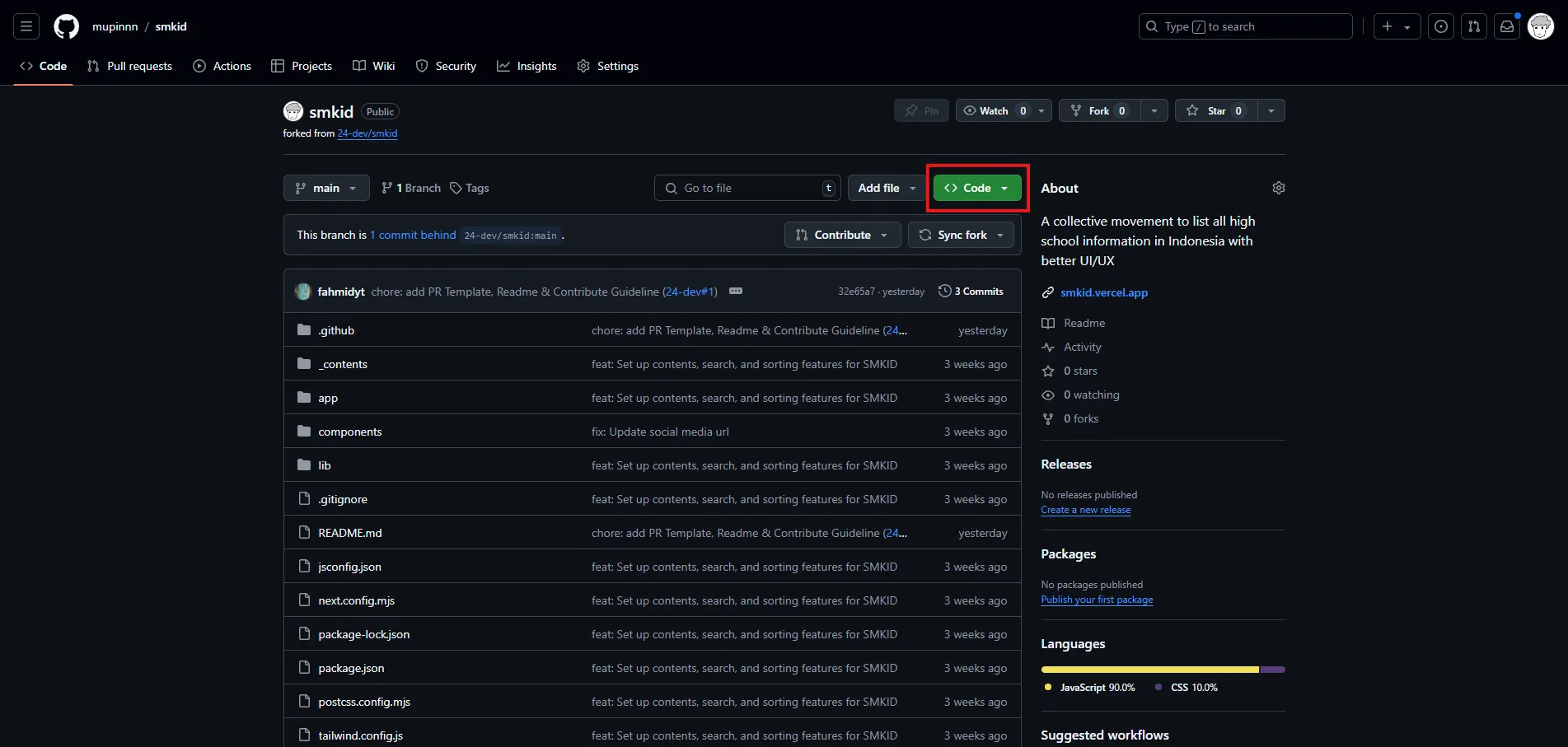Click the link icon beside smkid.vercel.app
Screen dimensions: 1568x747
[x=1048, y=292]
